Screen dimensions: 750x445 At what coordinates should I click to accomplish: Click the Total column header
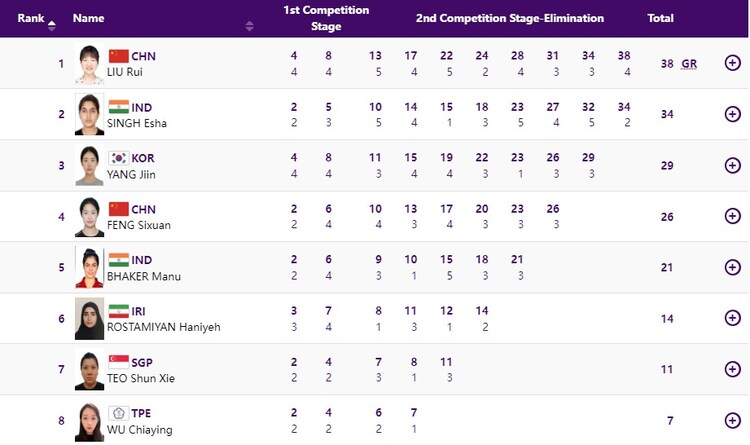pos(660,18)
